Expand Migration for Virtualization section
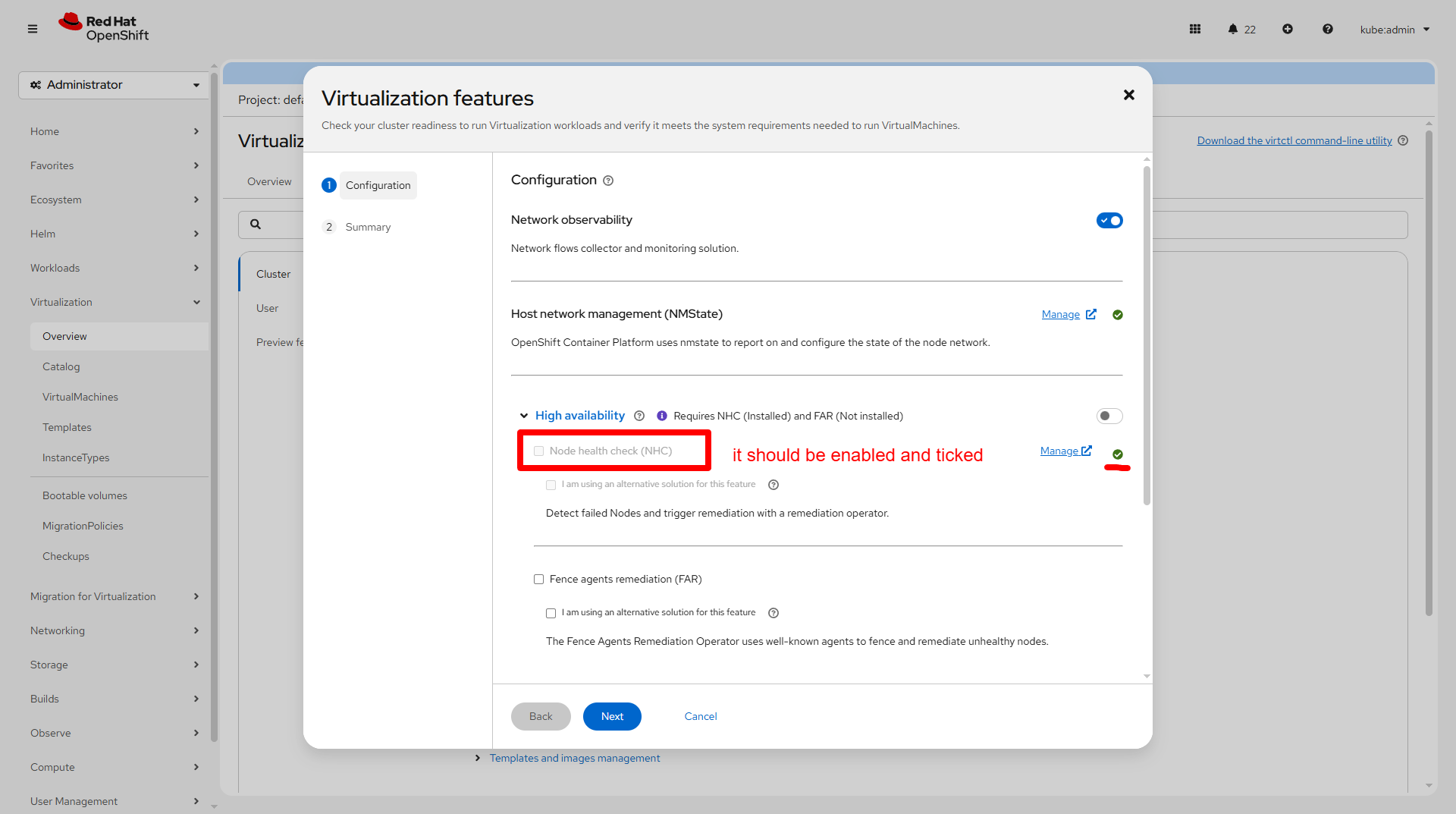 (115, 596)
